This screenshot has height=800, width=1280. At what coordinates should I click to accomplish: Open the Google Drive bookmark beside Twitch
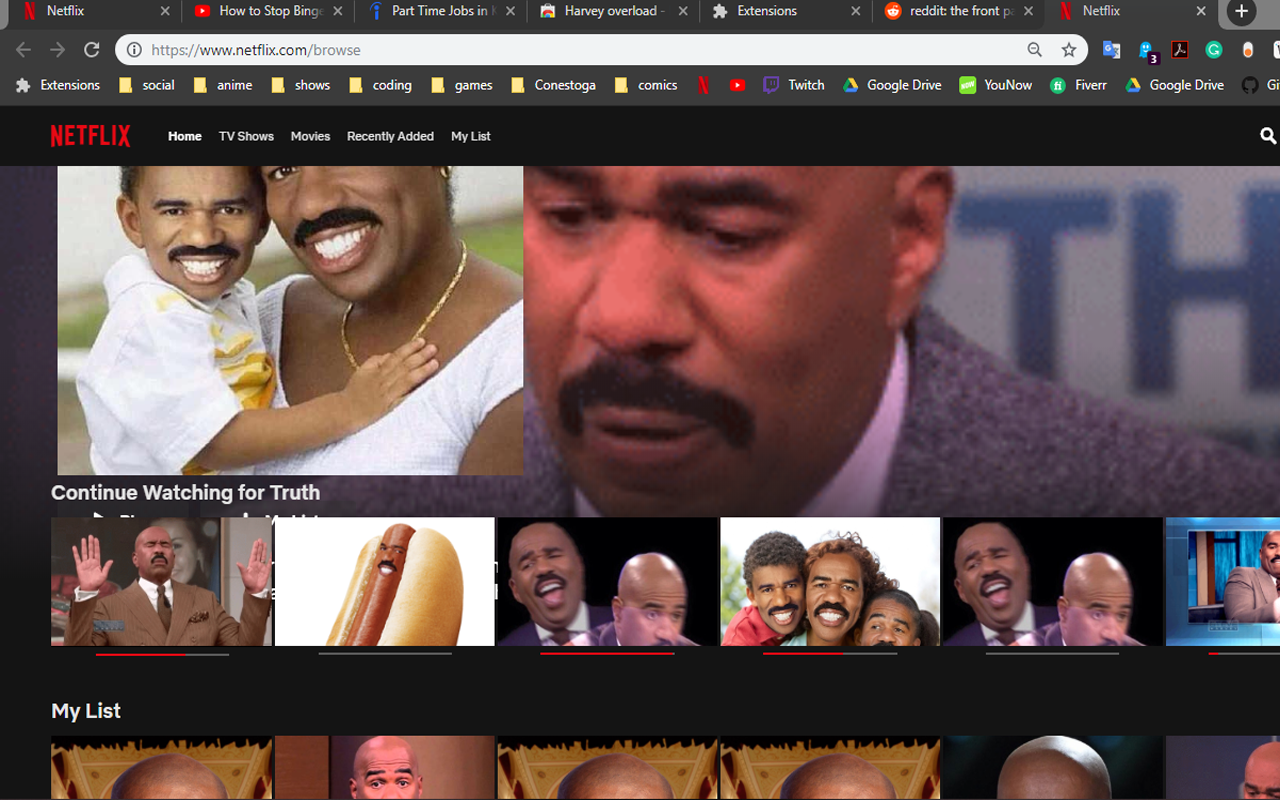pyautogui.click(x=892, y=85)
